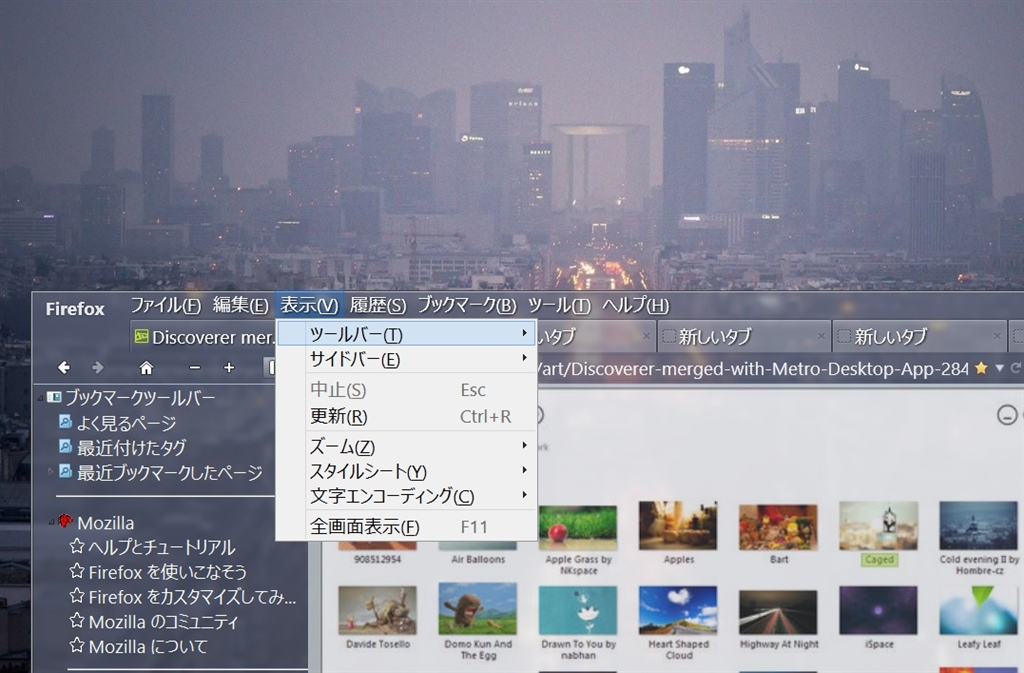This screenshot has width=1024, height=673.
Task: Switch to the rightmost full 新しいタブ tab
Action: [x=920, y=336]
